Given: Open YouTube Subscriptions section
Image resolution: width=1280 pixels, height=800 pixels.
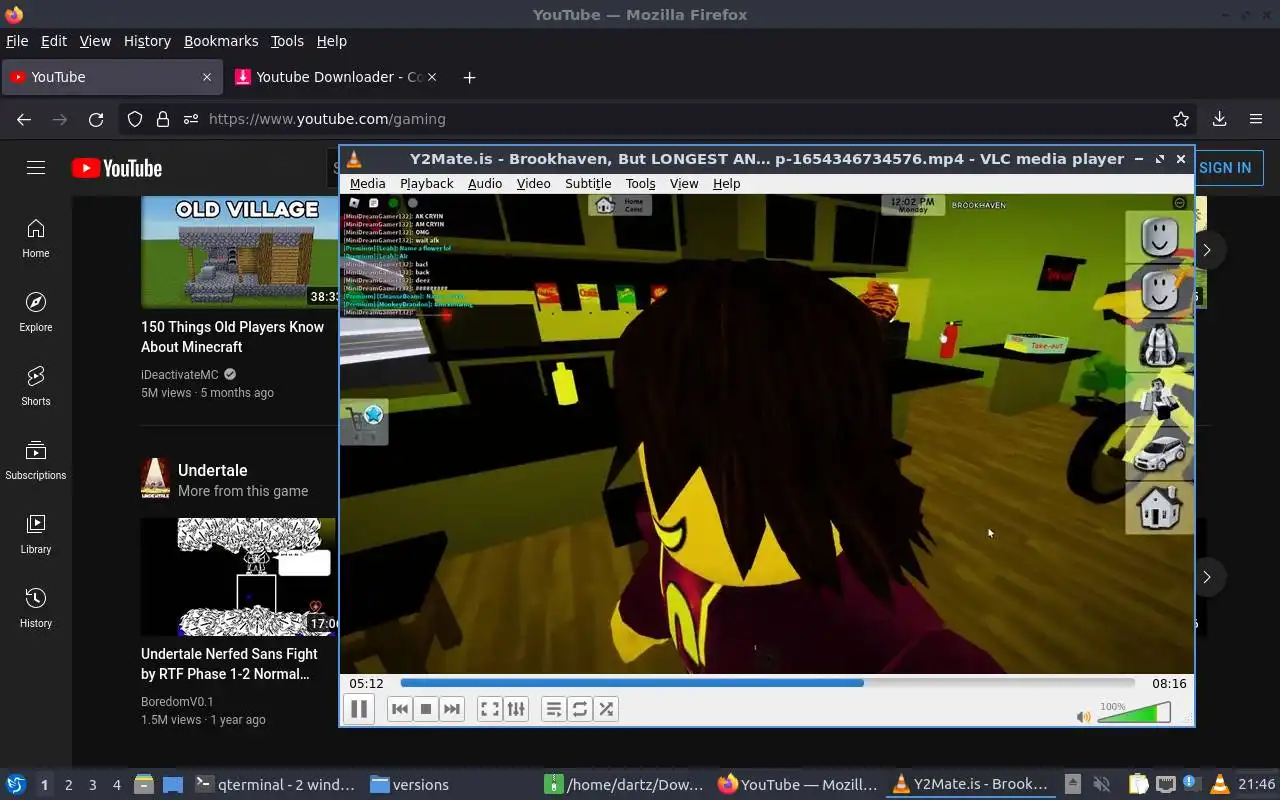Looking at the screenshot, I should pos(36,461).
